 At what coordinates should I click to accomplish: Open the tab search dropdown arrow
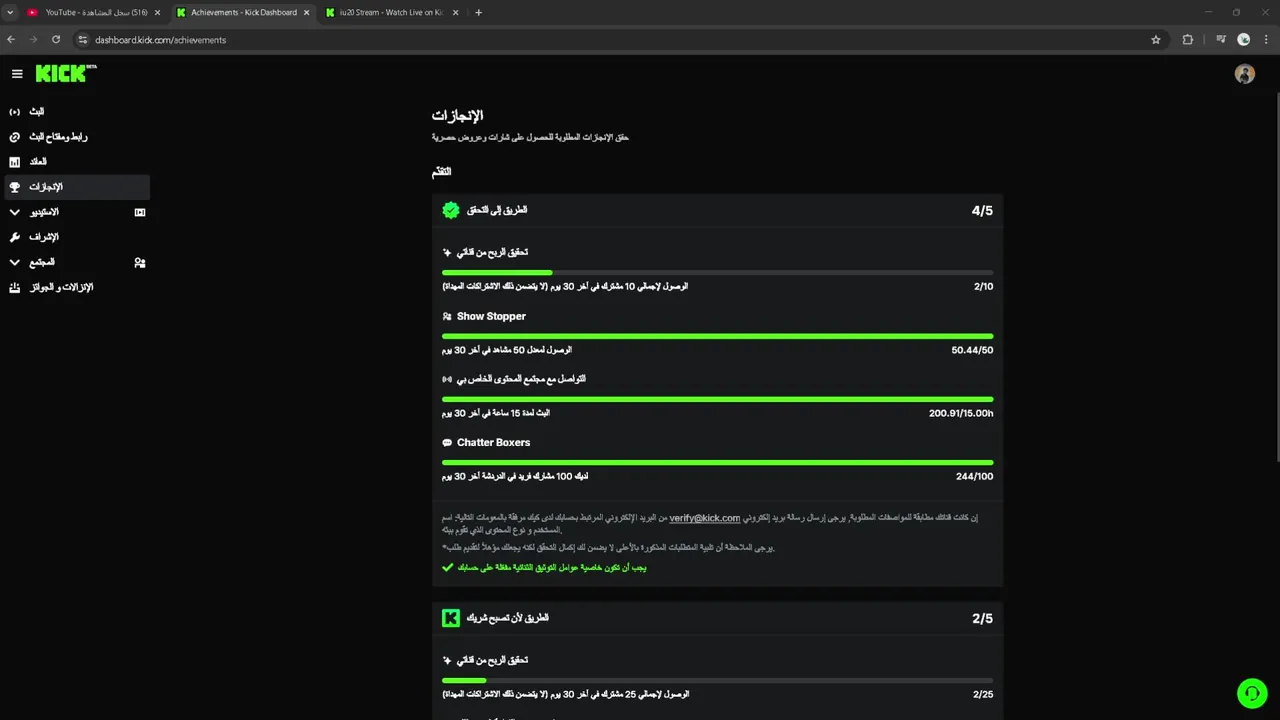[x=10, y=13]
